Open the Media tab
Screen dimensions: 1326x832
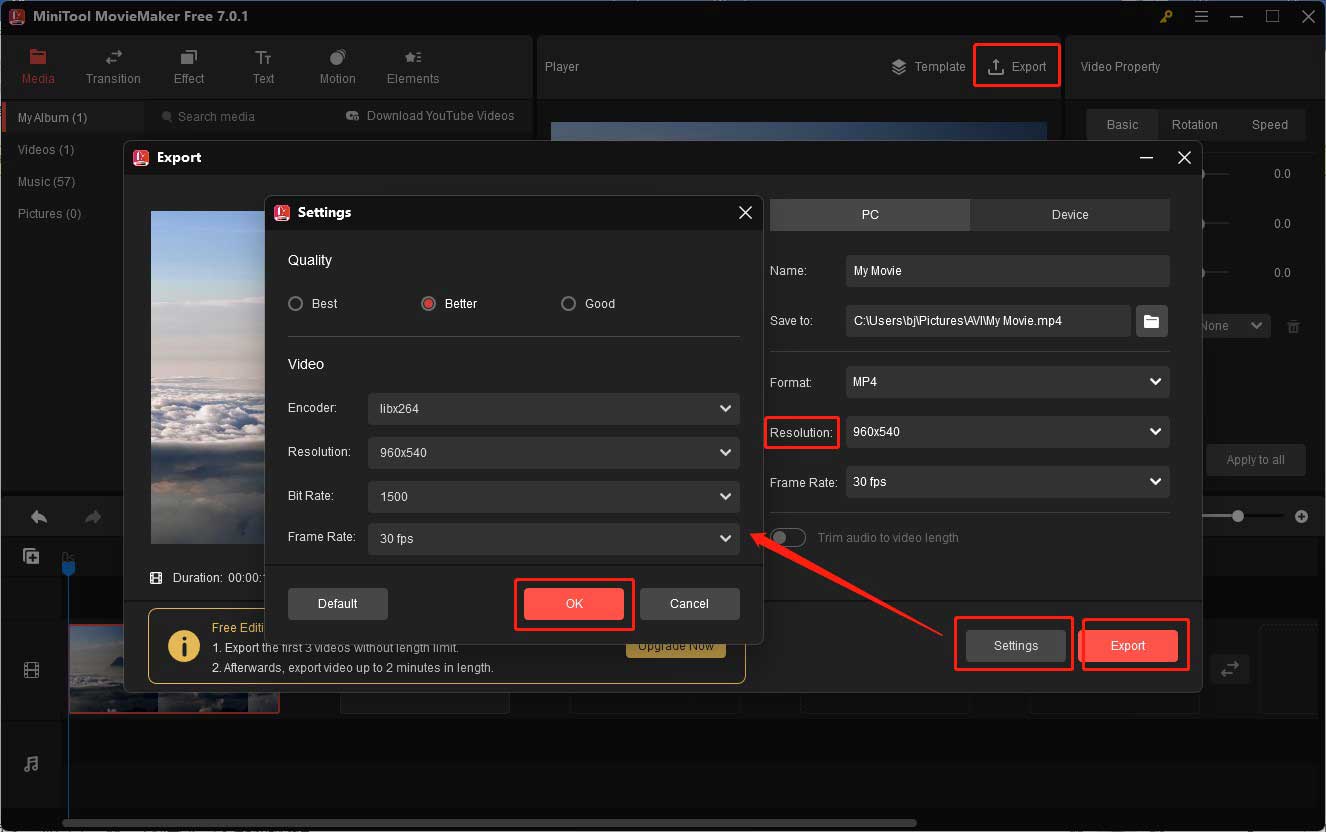38,66
